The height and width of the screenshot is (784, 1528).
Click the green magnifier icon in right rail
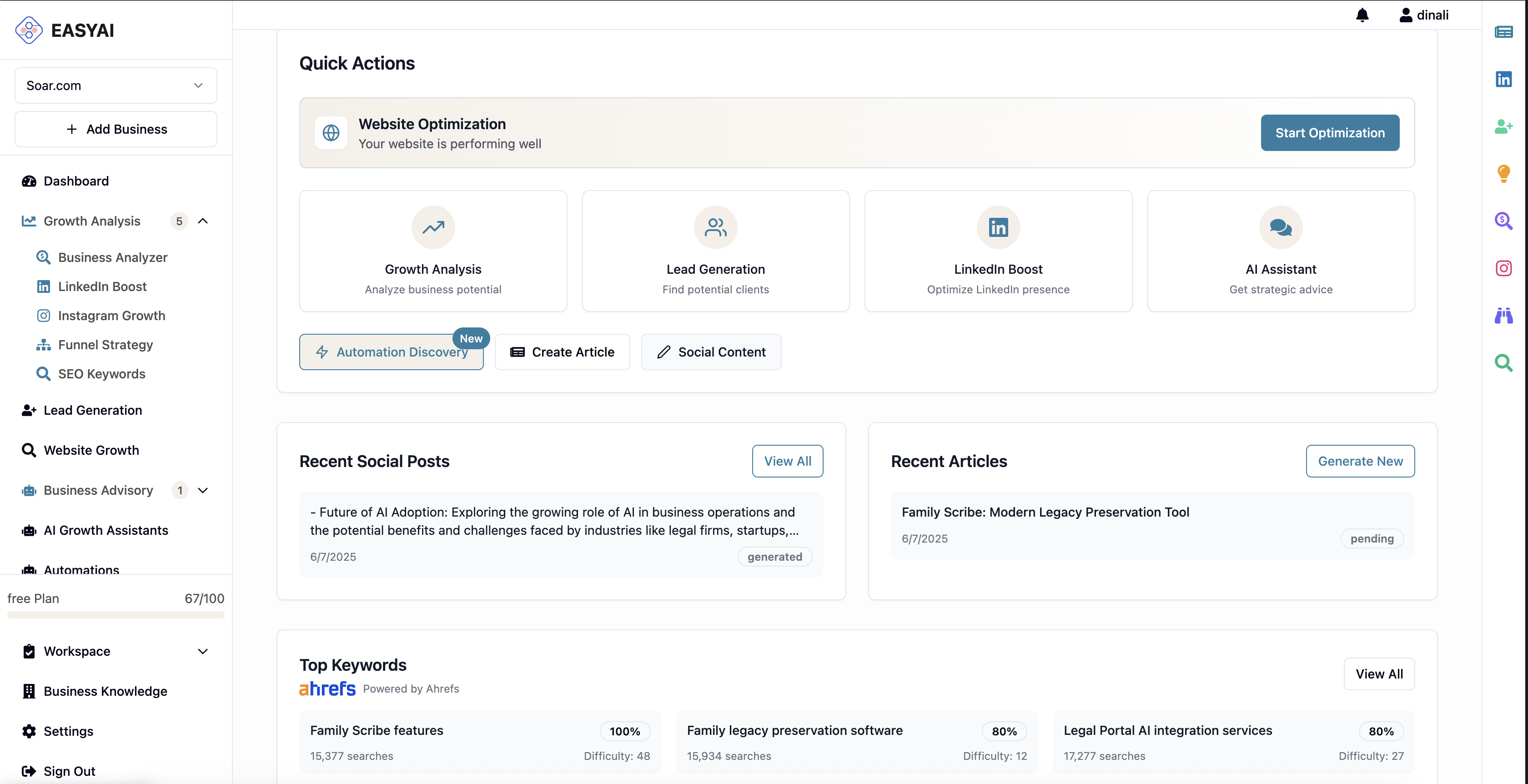coord(1503,362)
